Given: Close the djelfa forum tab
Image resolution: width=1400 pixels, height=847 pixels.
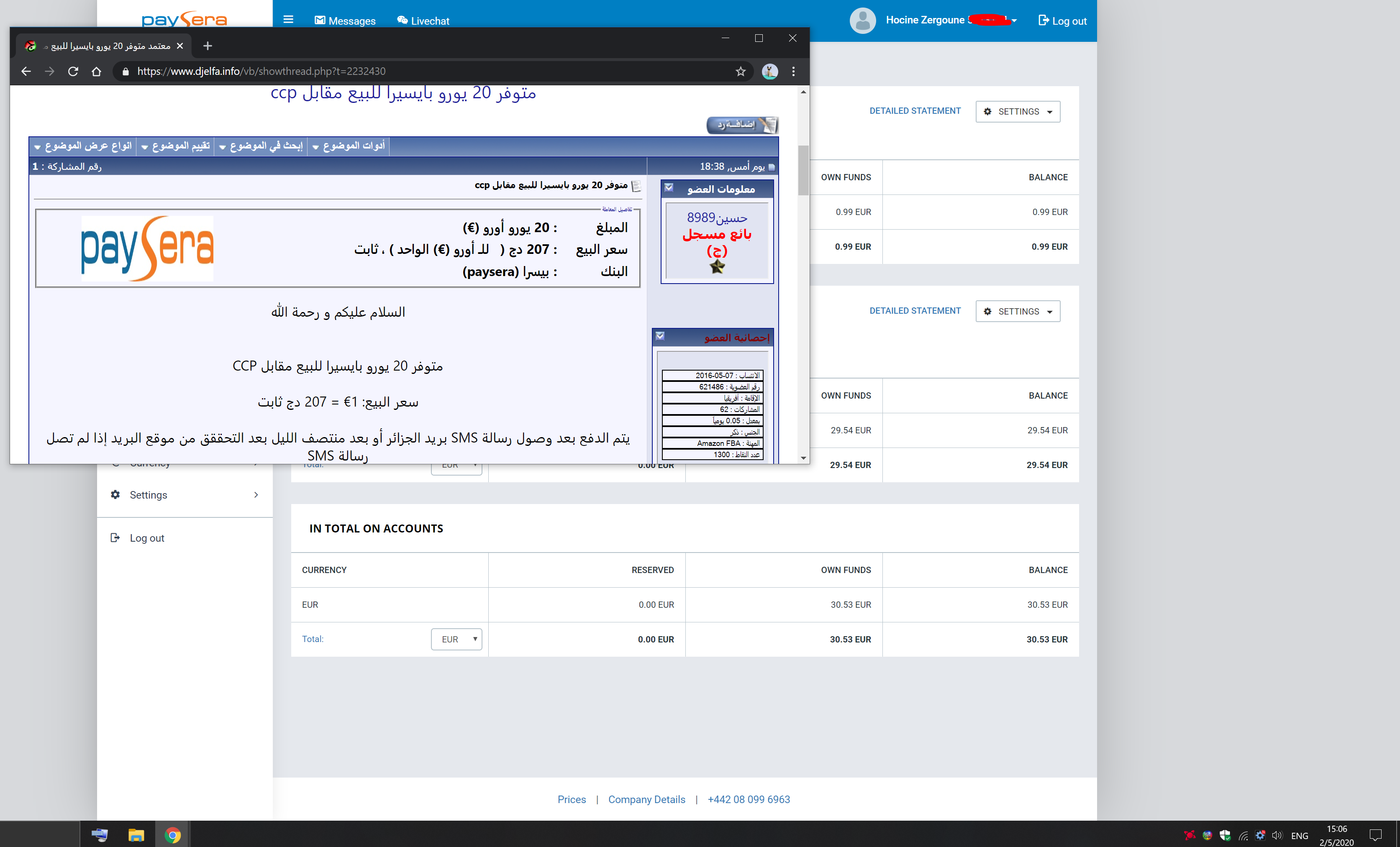Looking at the screenshot, I should coord(180,46).
